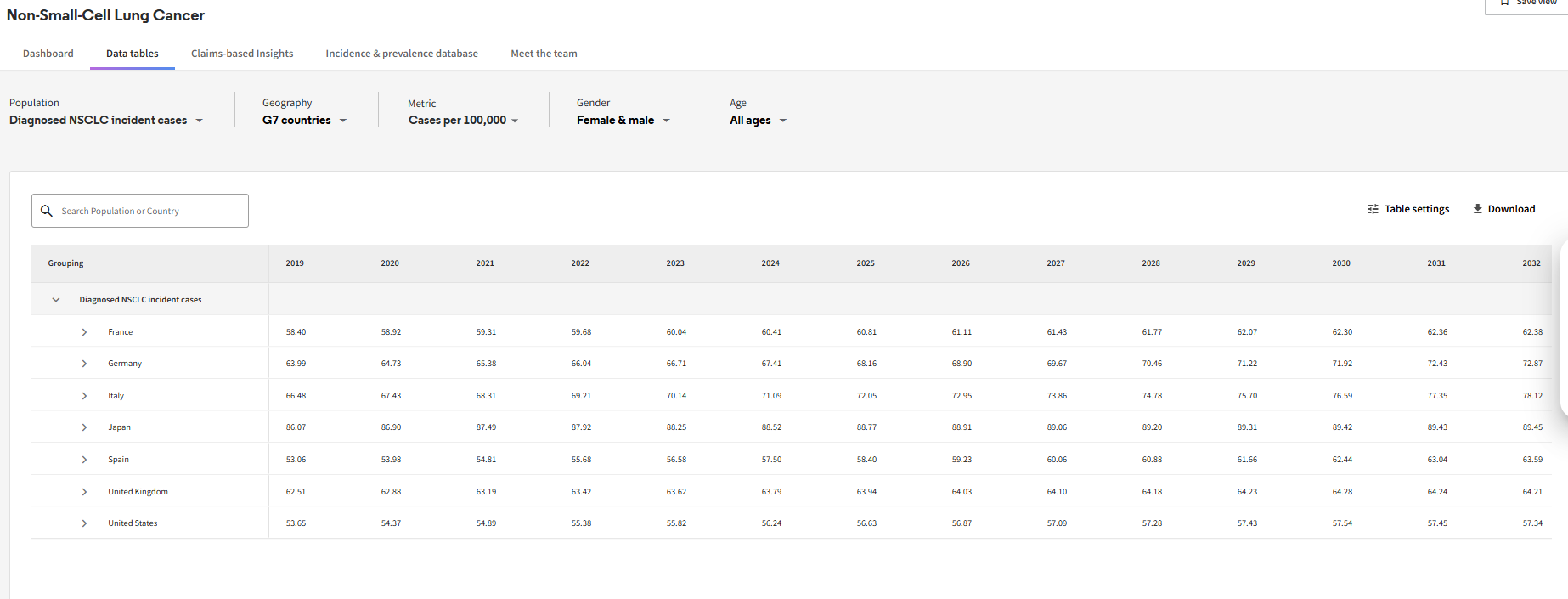Open Table settings
The image size is (1568, 599).
click(1407, 209)
